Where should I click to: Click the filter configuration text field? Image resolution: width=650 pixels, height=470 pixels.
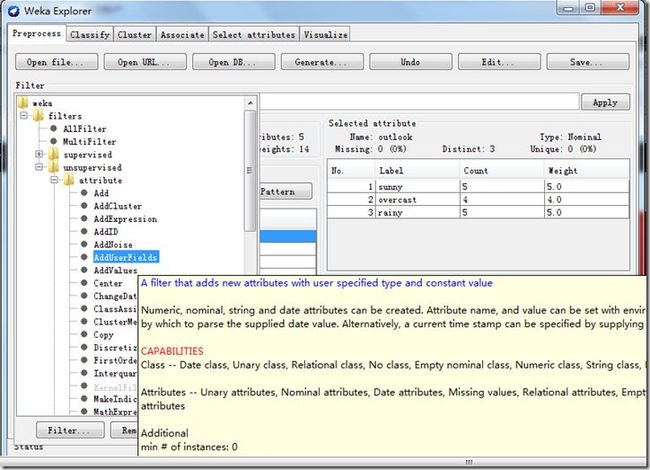point(419,102)
